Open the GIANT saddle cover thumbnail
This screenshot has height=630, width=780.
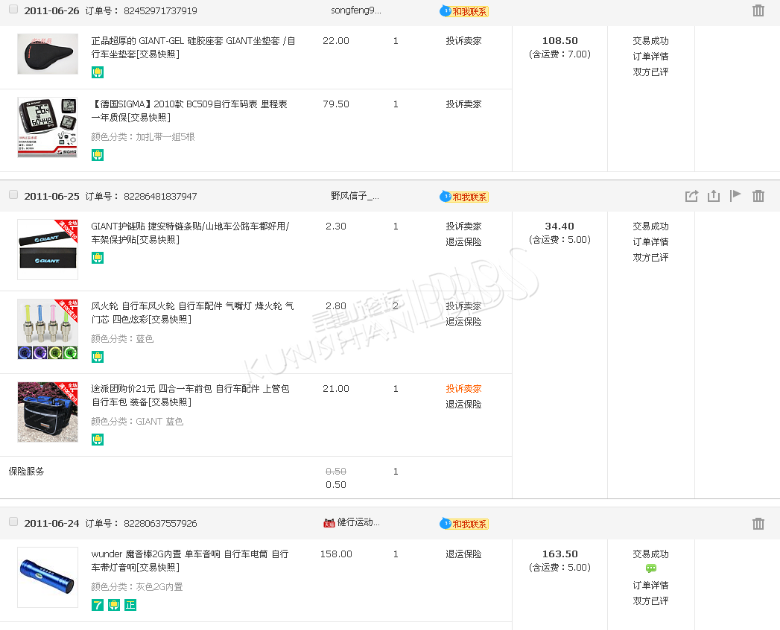tap(47, 53)
